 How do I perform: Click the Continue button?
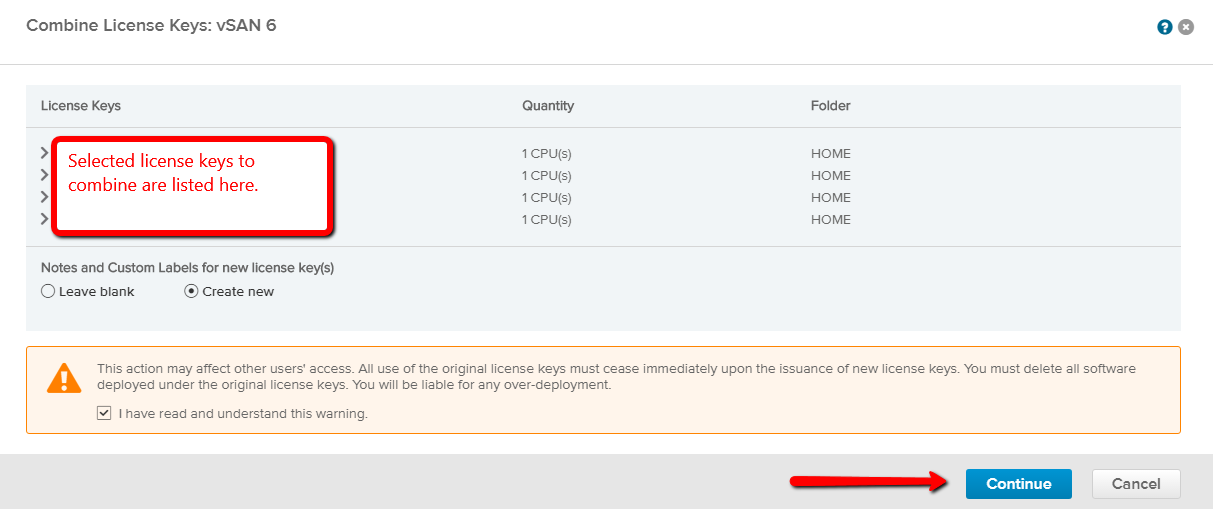(1019, 484)
